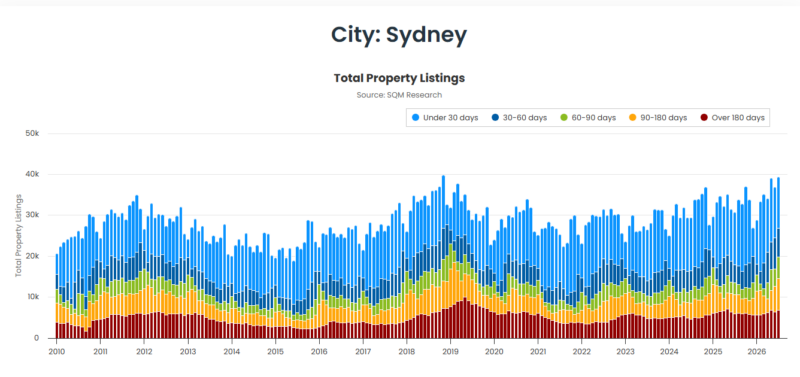Click the 50k y-axis label
The image size is (800, 377).
[x=32, y=134]
